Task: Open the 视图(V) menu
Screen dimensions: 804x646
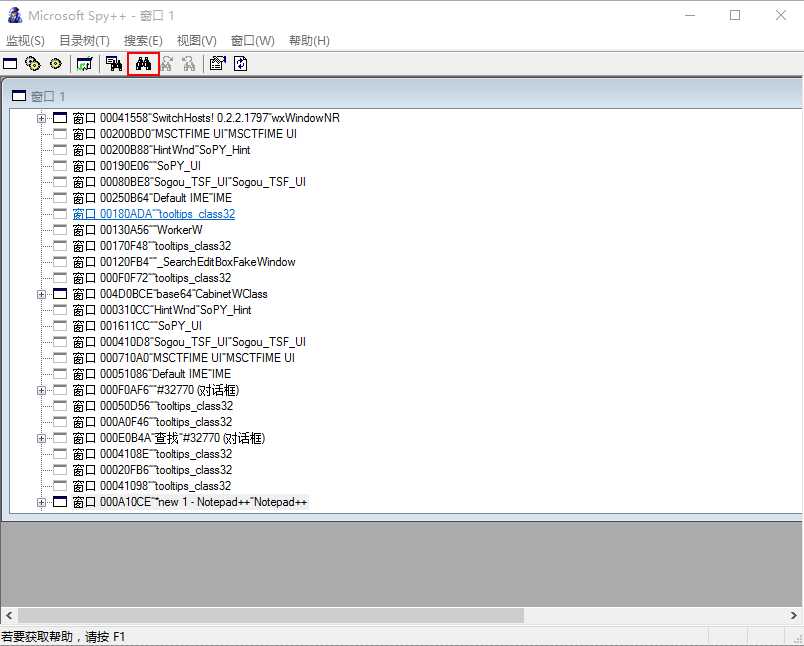Action: click(x=197, y=41)
